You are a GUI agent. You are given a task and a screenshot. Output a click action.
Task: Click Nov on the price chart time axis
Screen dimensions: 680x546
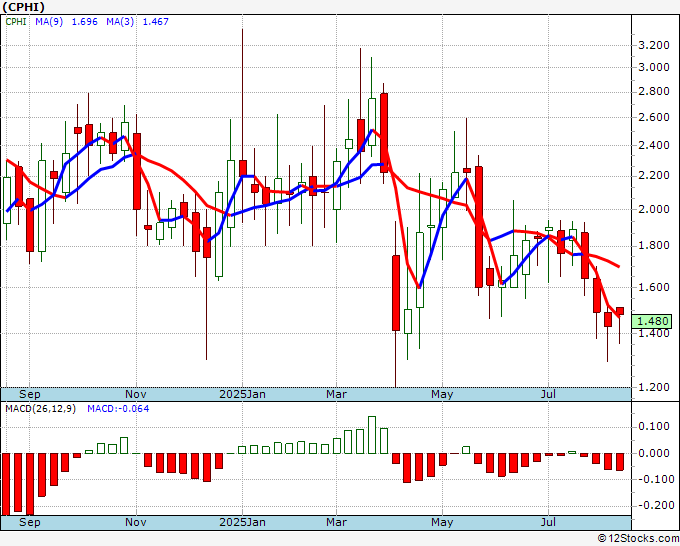pos(136,394)
